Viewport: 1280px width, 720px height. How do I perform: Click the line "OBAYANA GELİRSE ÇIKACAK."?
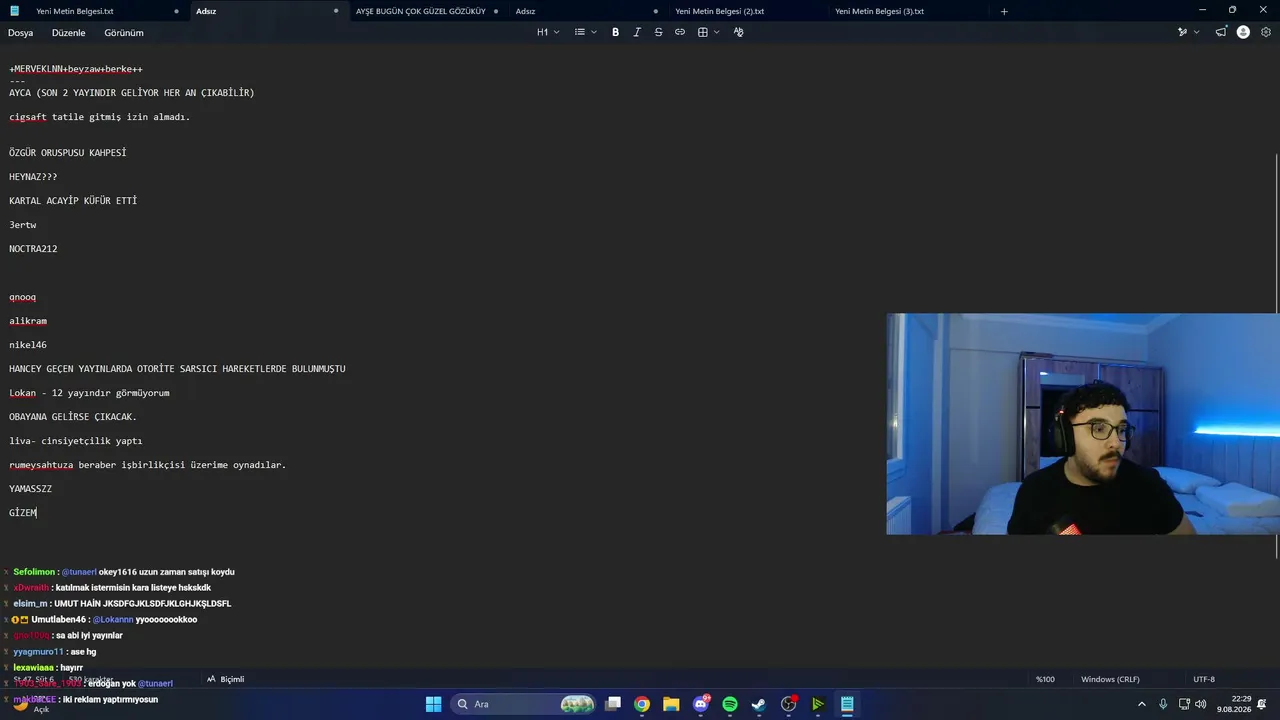(73, 417)
